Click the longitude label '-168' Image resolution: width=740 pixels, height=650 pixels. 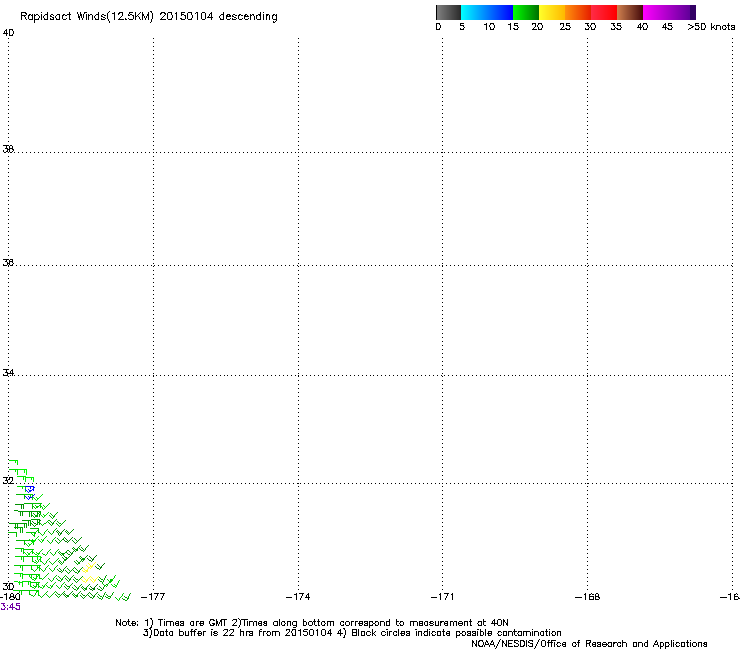click(588, 597)
